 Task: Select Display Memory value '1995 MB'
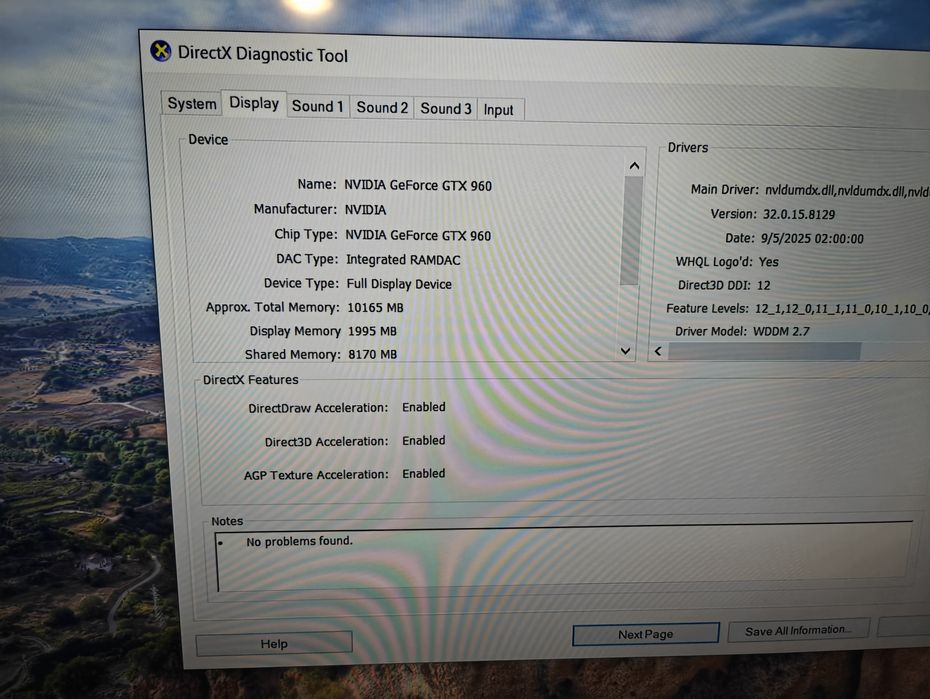[372, 331]
